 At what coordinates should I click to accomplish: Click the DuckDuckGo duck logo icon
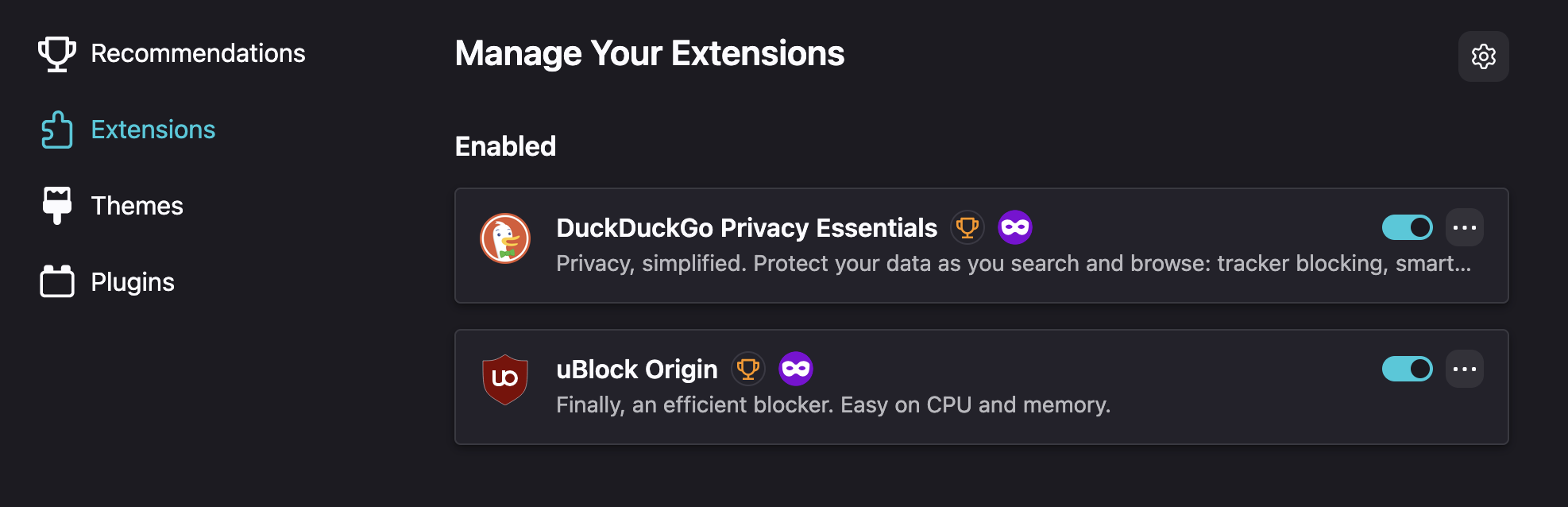[505, 238]
